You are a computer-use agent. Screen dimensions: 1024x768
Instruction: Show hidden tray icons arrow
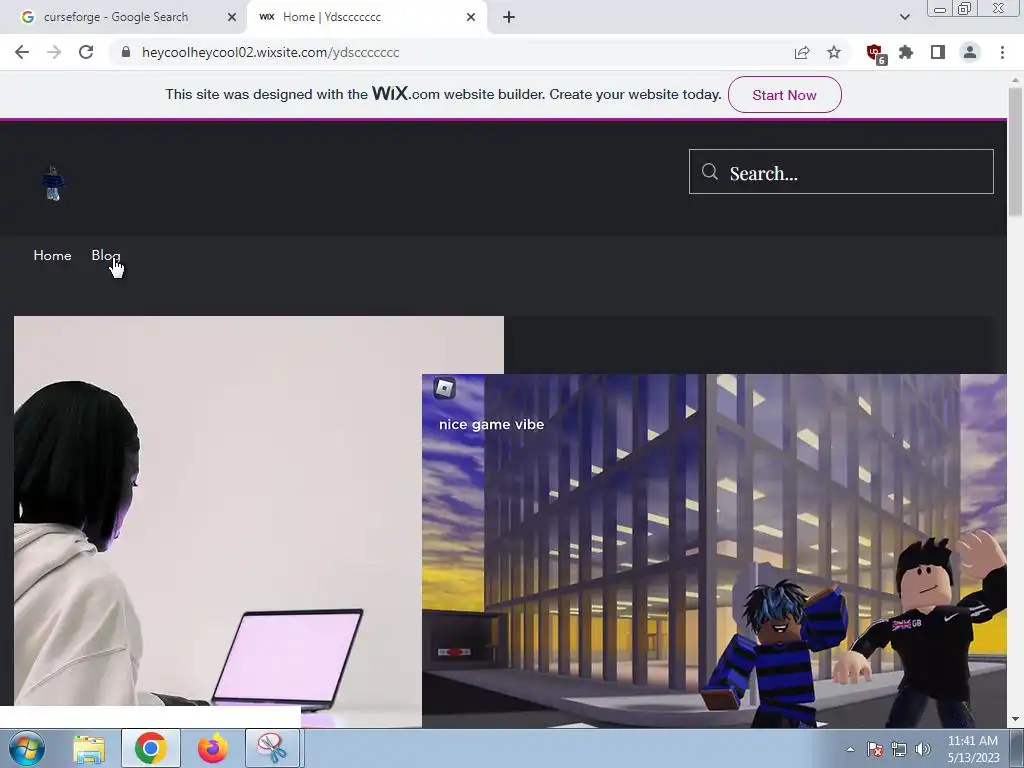tap(850, 749)
